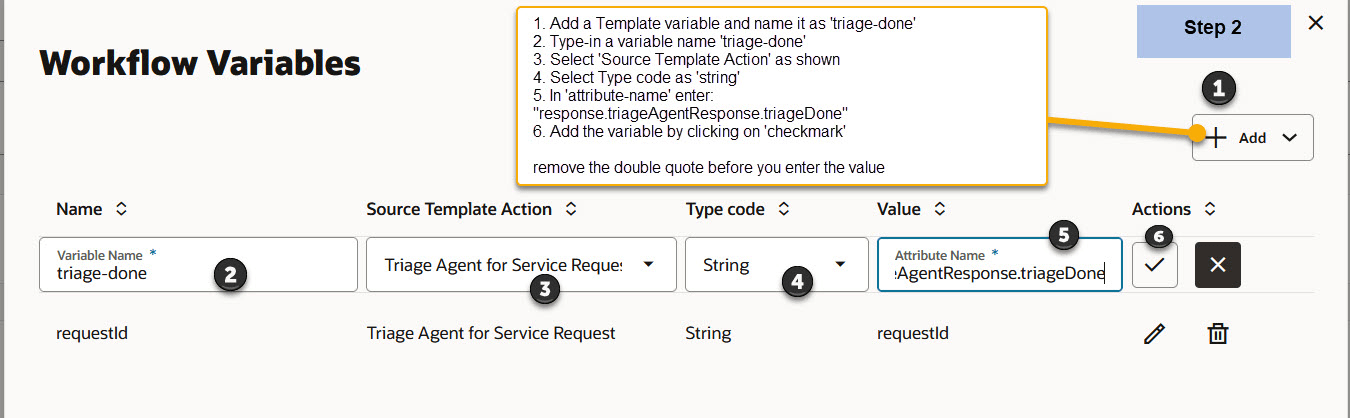
Task: Confirm the new variable with the checkmark
Action: (1155, 264)
